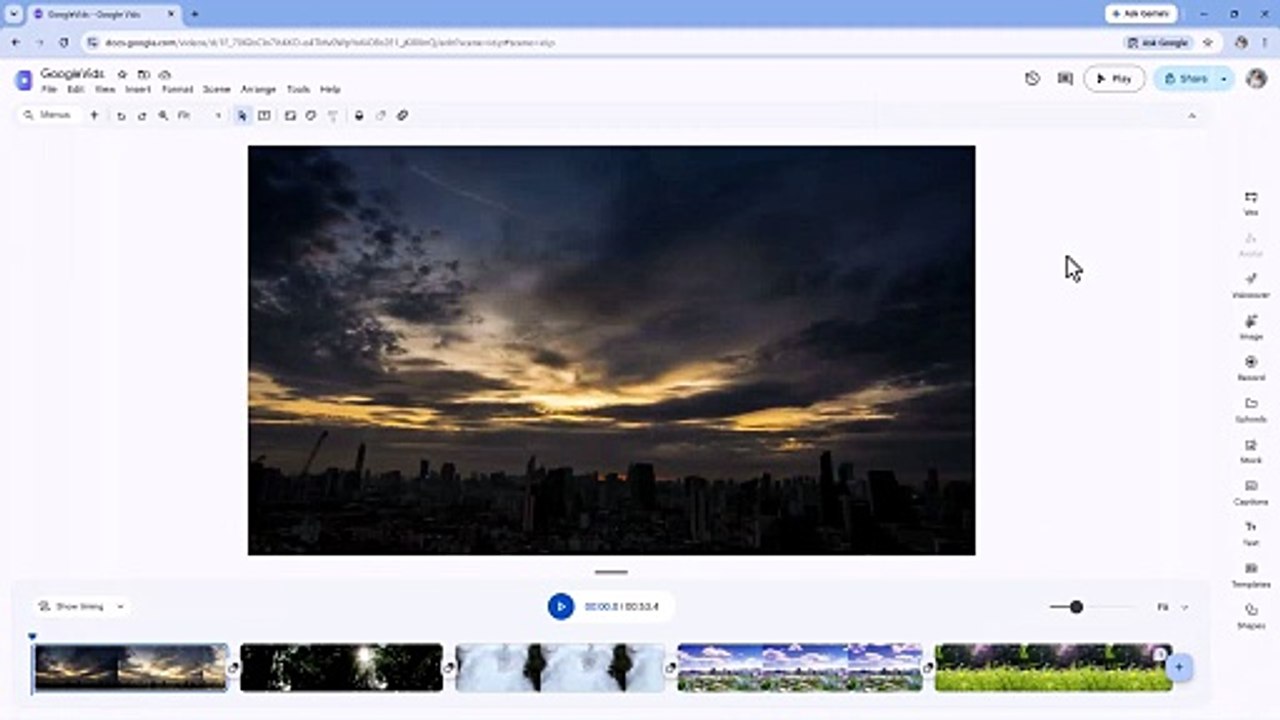
Task: Click the blue timeline play button
Action: [561, 606]
